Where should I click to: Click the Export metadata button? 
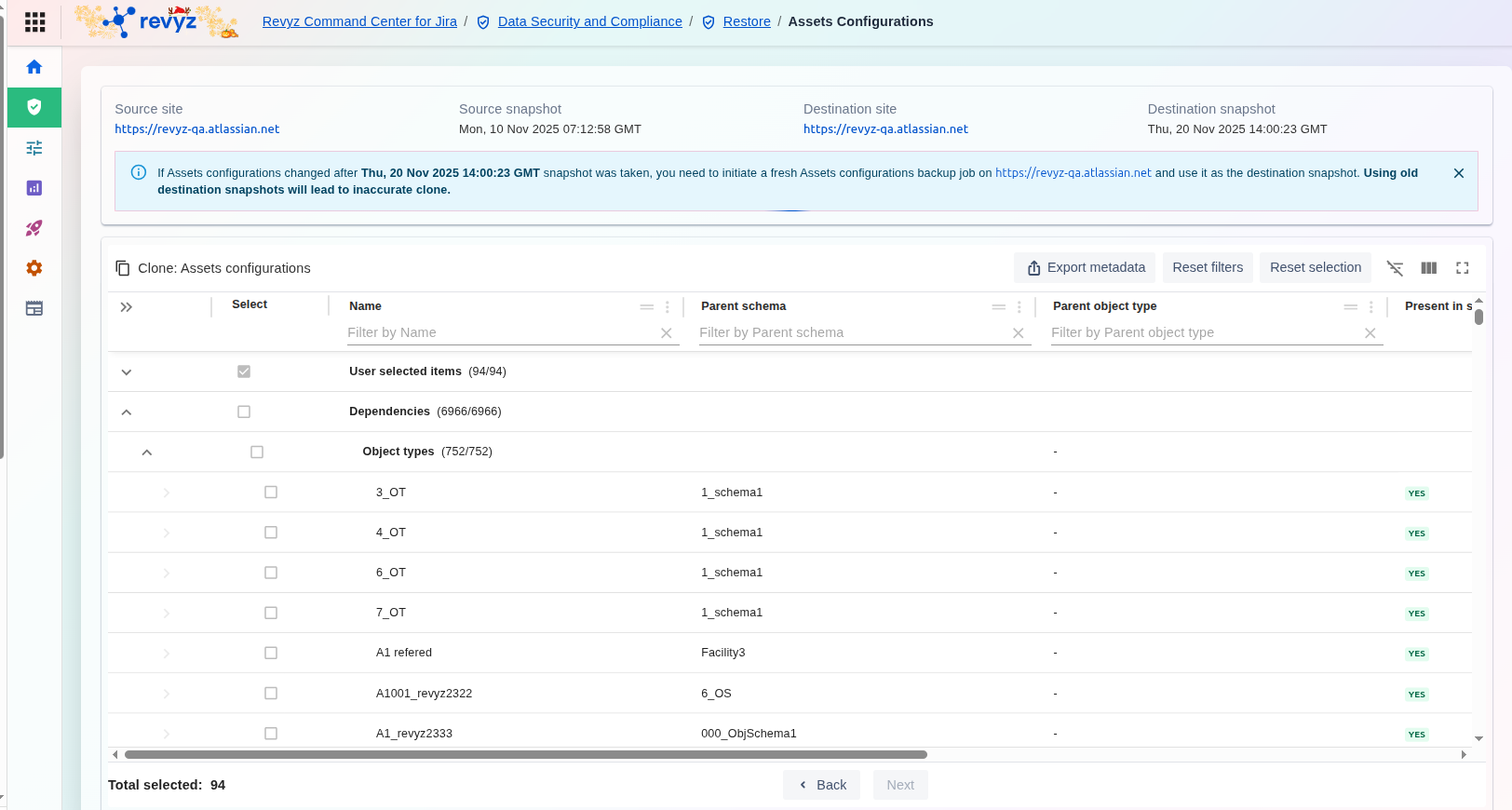pos(1085,268)
